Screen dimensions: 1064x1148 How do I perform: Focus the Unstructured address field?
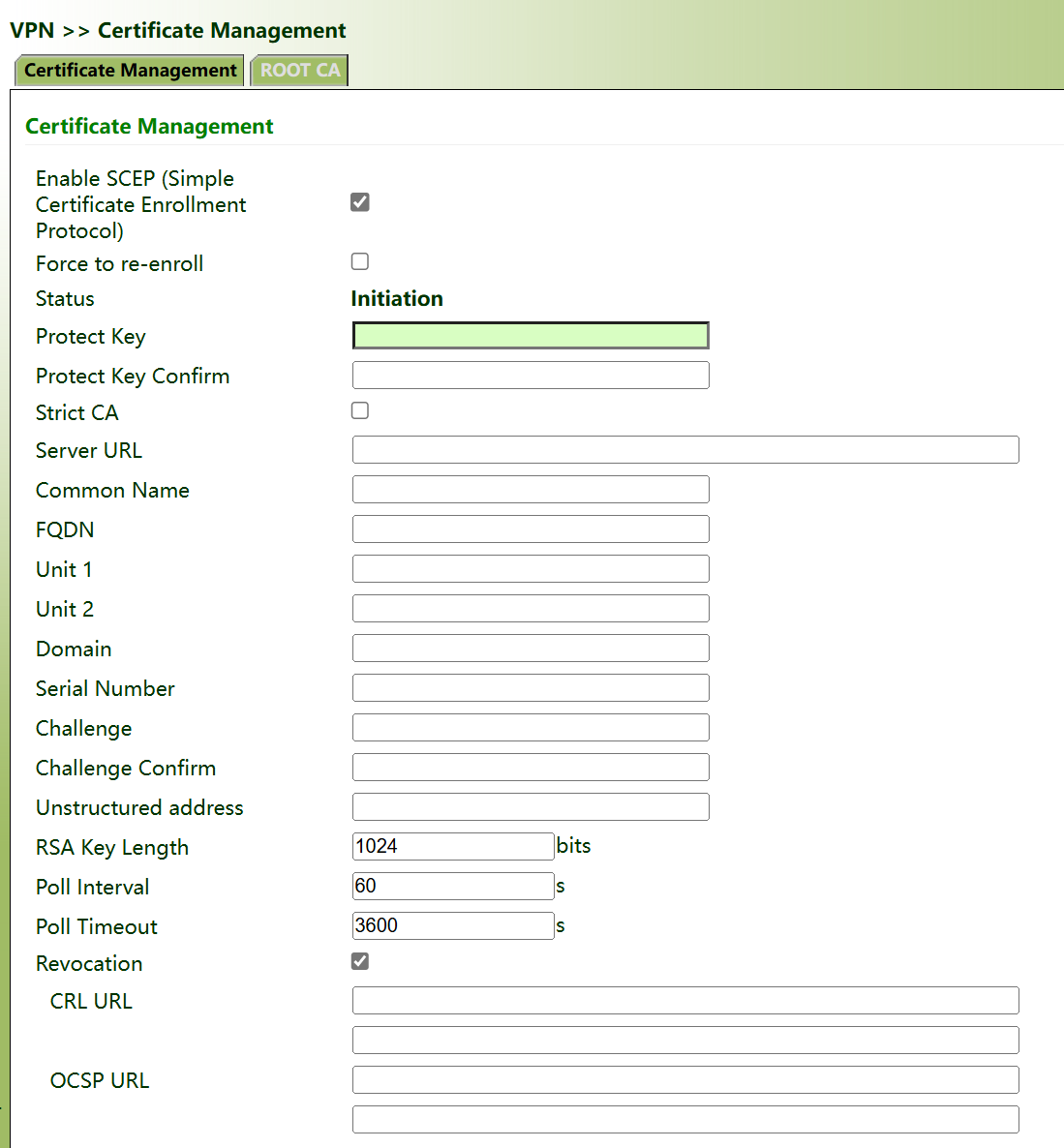[531, 807]
